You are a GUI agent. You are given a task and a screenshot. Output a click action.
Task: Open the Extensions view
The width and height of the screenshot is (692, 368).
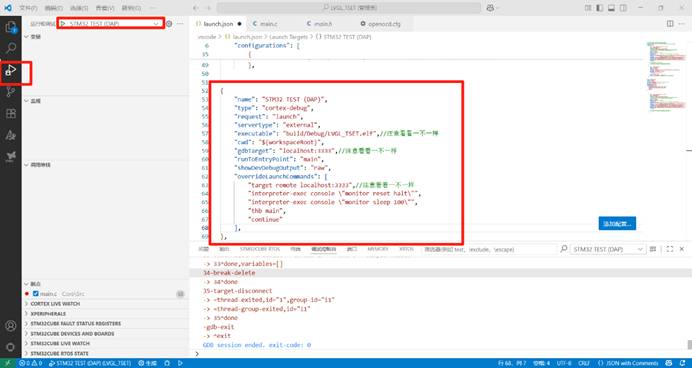(11, 114)
